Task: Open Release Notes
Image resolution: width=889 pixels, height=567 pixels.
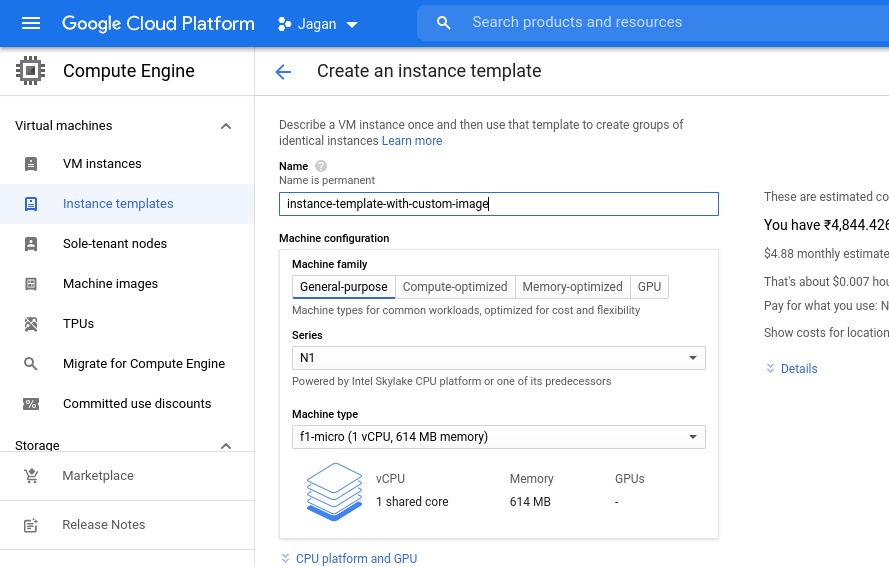Action: (x=104, y=525)
